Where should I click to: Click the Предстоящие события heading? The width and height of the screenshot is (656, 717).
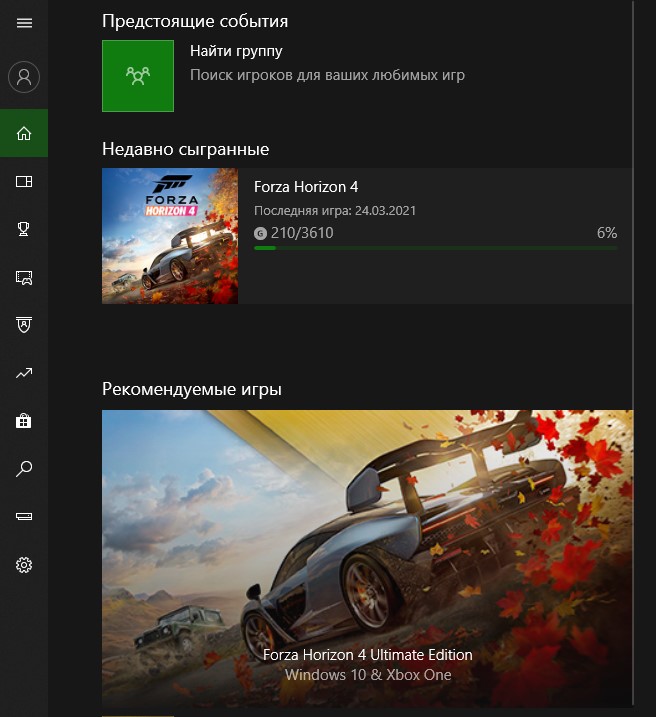pos(195,22)
